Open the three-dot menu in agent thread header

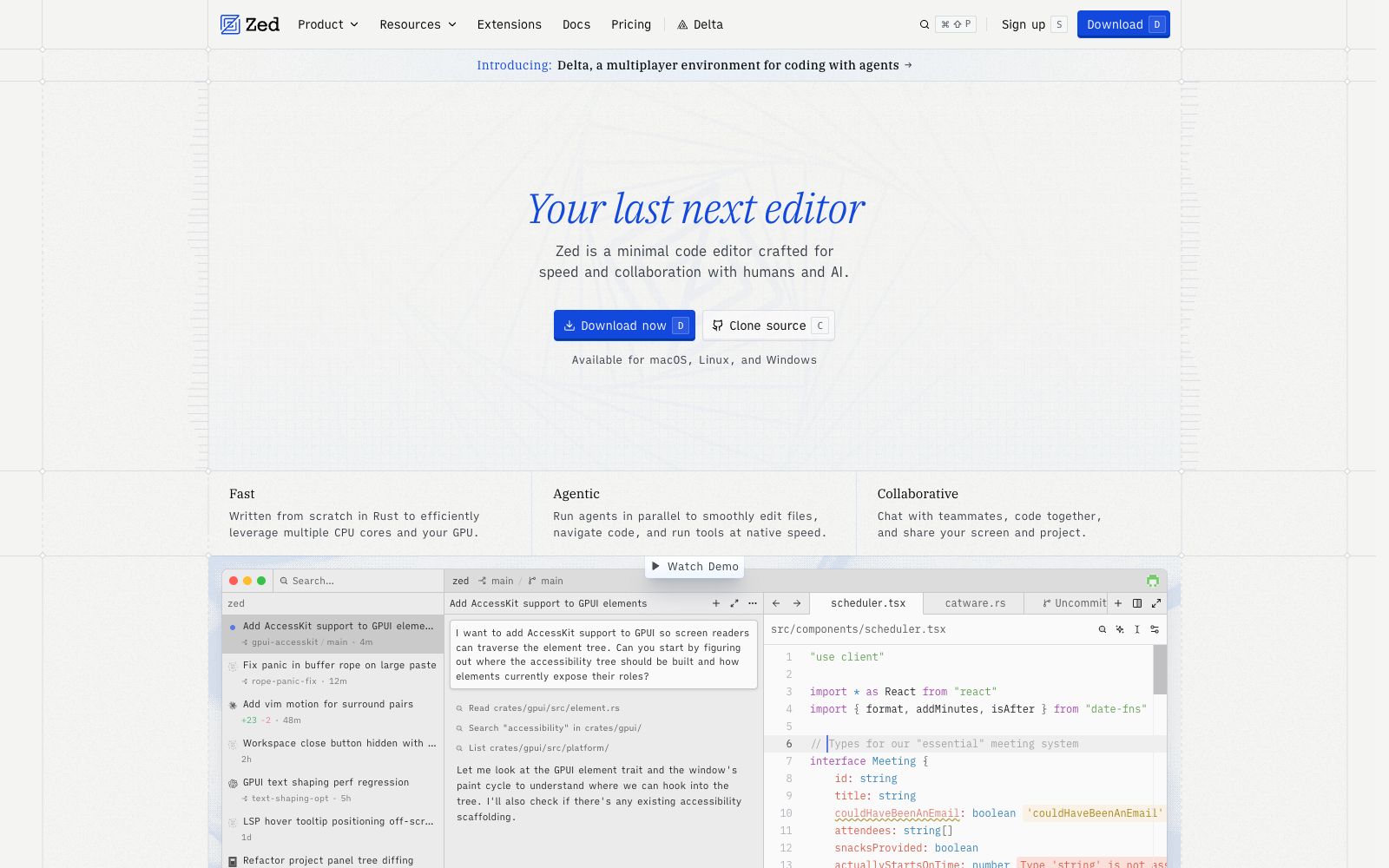point(753,603)
